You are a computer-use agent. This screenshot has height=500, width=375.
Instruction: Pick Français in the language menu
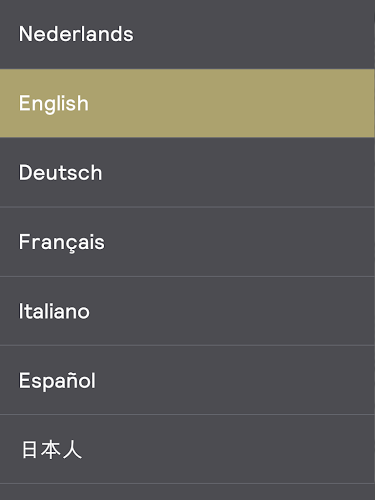187,242
